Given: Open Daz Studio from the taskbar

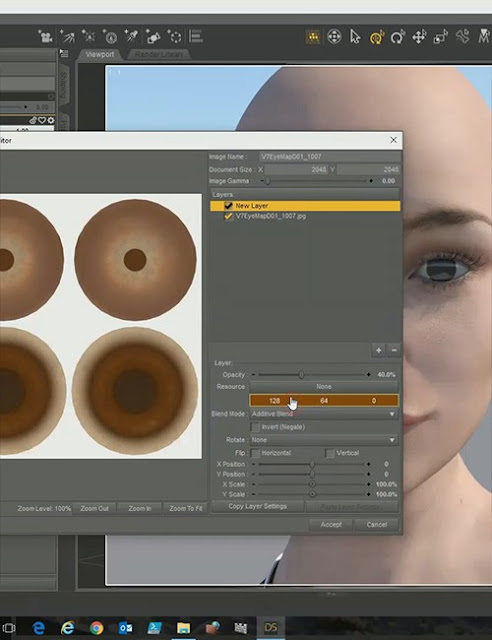Looking at the screenshot, I should (x=270, y=627).
